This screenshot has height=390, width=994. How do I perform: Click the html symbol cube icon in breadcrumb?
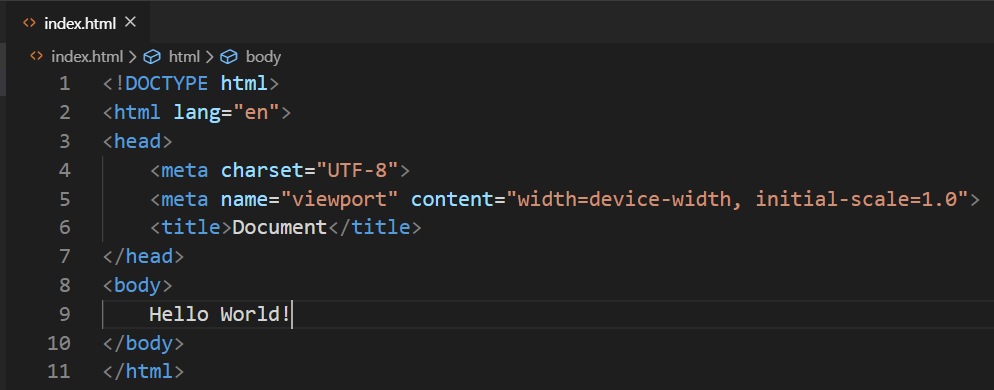152,57
